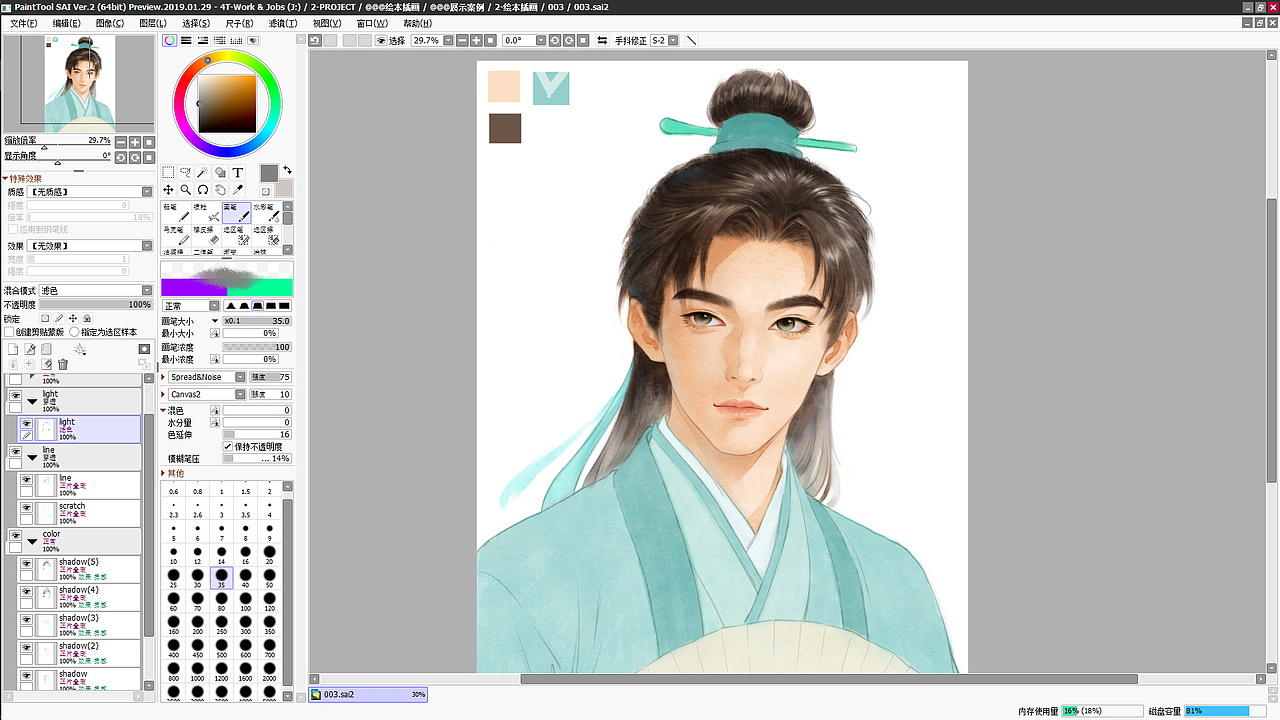Pick brush size preset 12
The height and width of the screenshot is (720, 1280).
click(x=197, y=554)
